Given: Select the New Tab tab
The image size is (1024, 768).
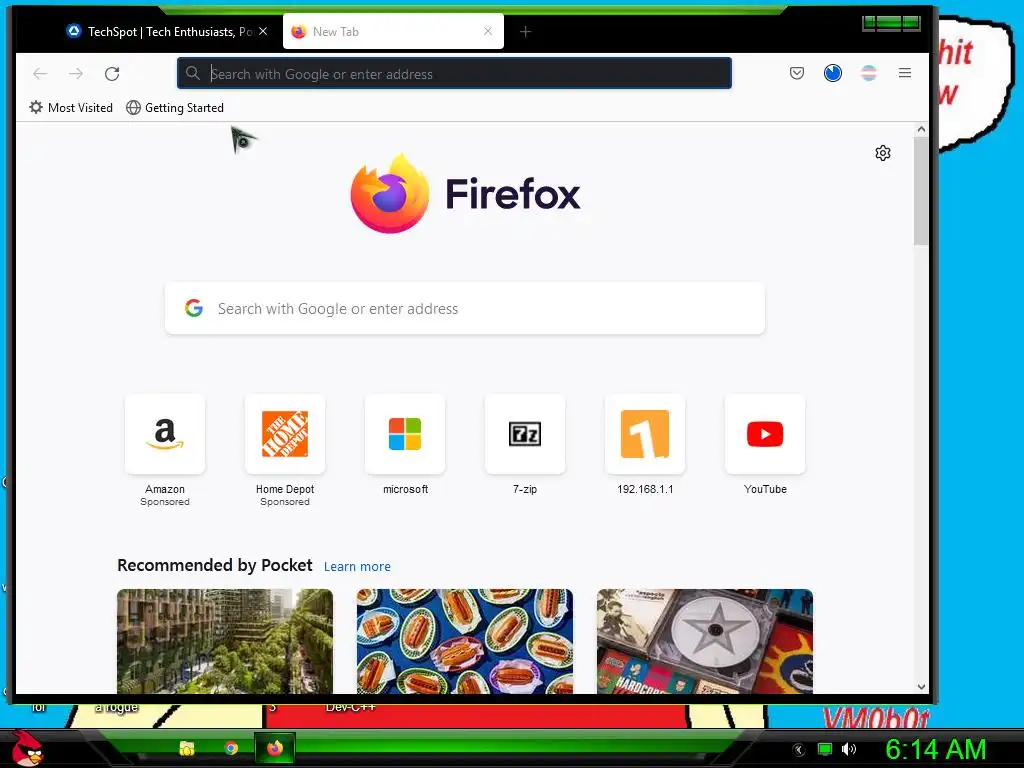Looking at the screenshot, I should pyautogui.click(x=393, y=31).
